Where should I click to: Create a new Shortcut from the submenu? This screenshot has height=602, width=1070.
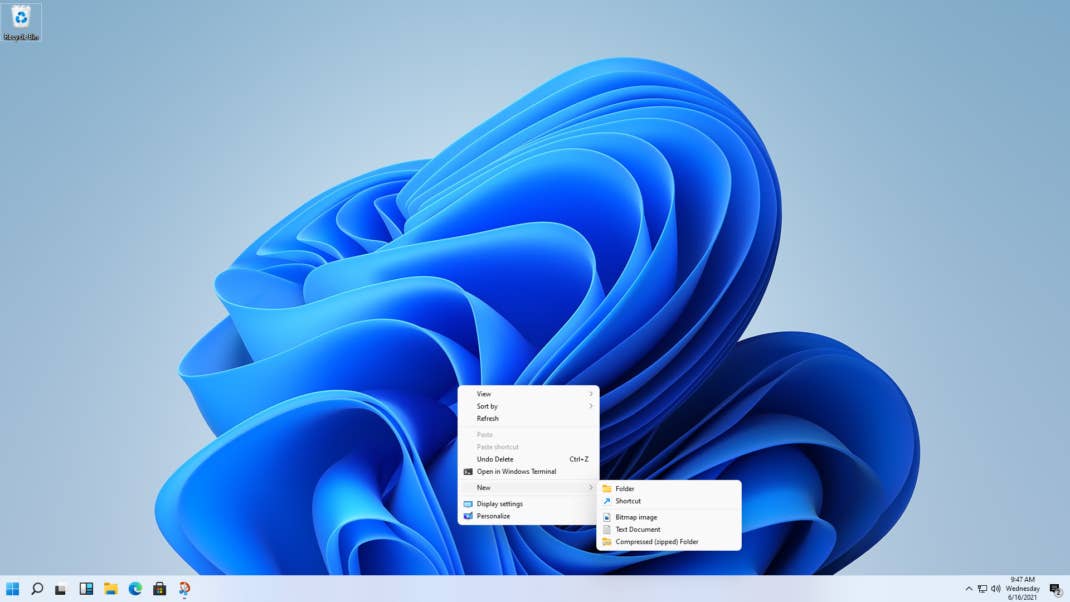[x=669, y=501]
